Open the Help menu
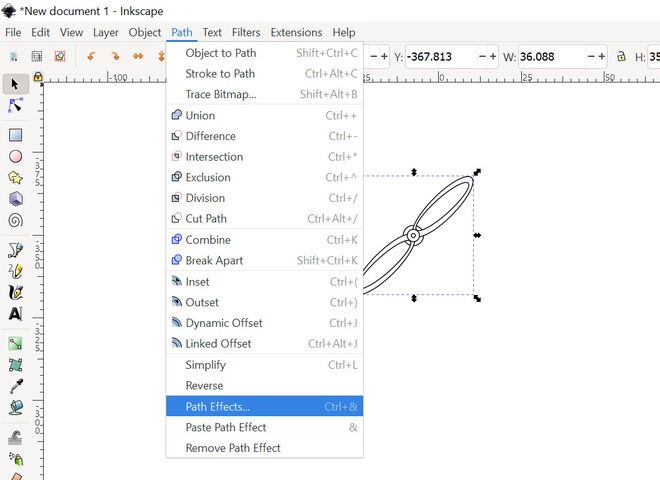The width and height of the screenshot is (660, 480). 344,32
